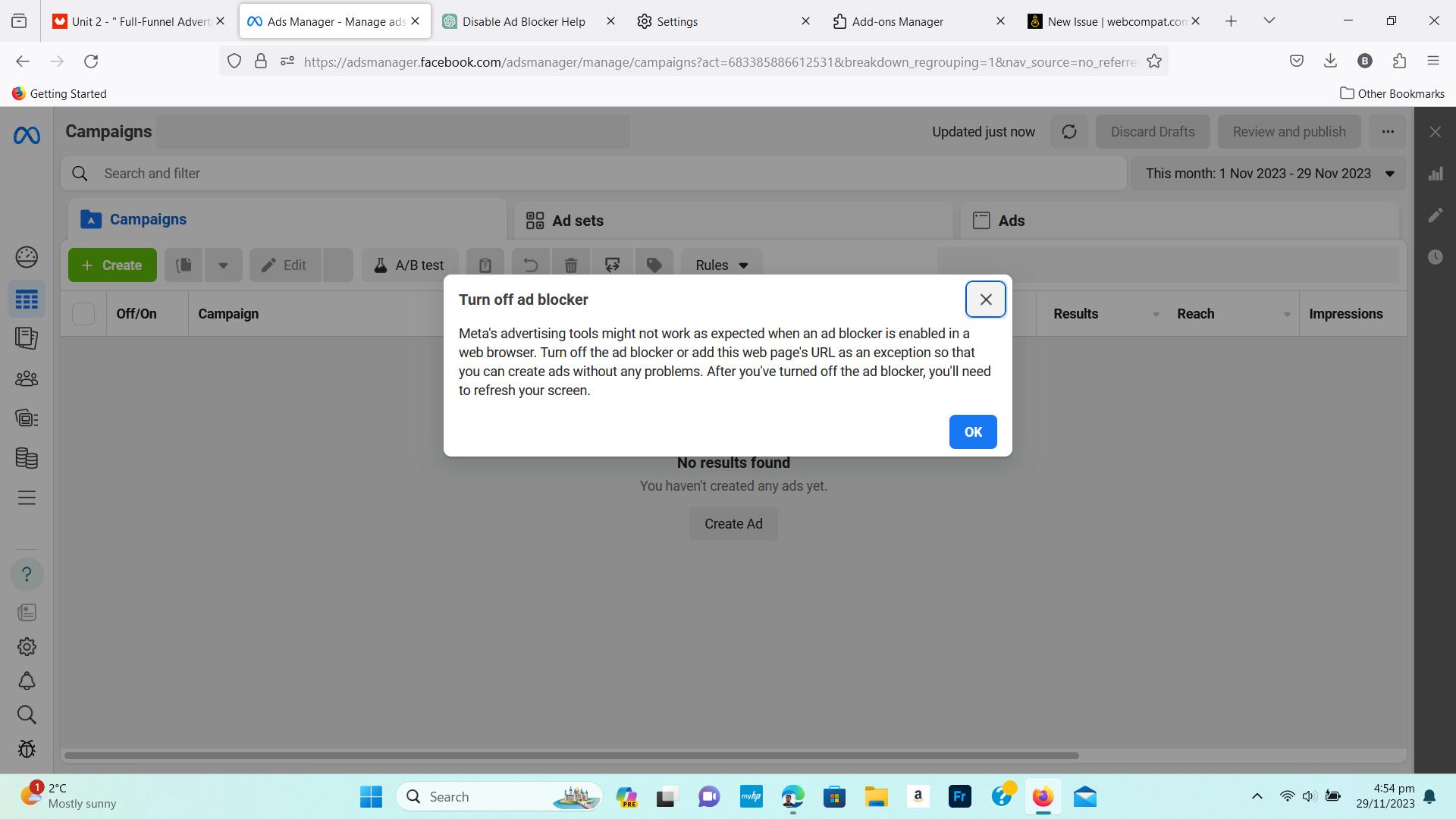Click the browser address bar URL

(720, 62)
